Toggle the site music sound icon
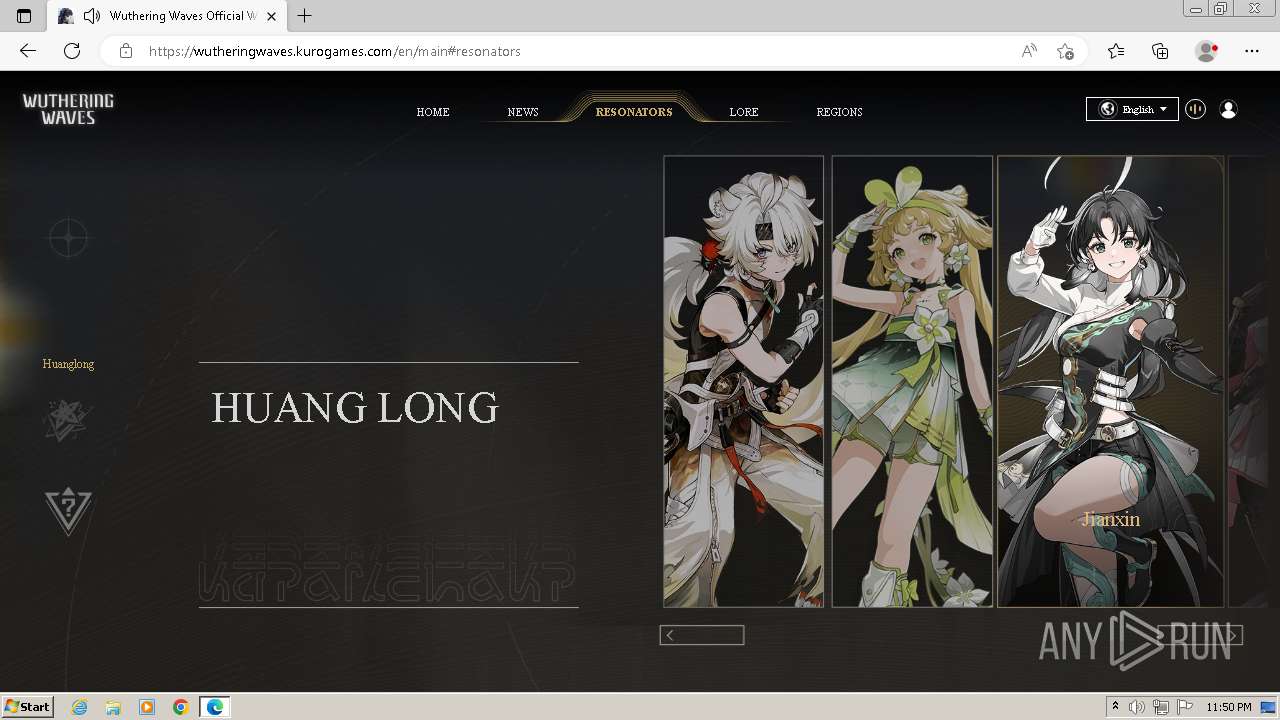 coord(1195,109)
